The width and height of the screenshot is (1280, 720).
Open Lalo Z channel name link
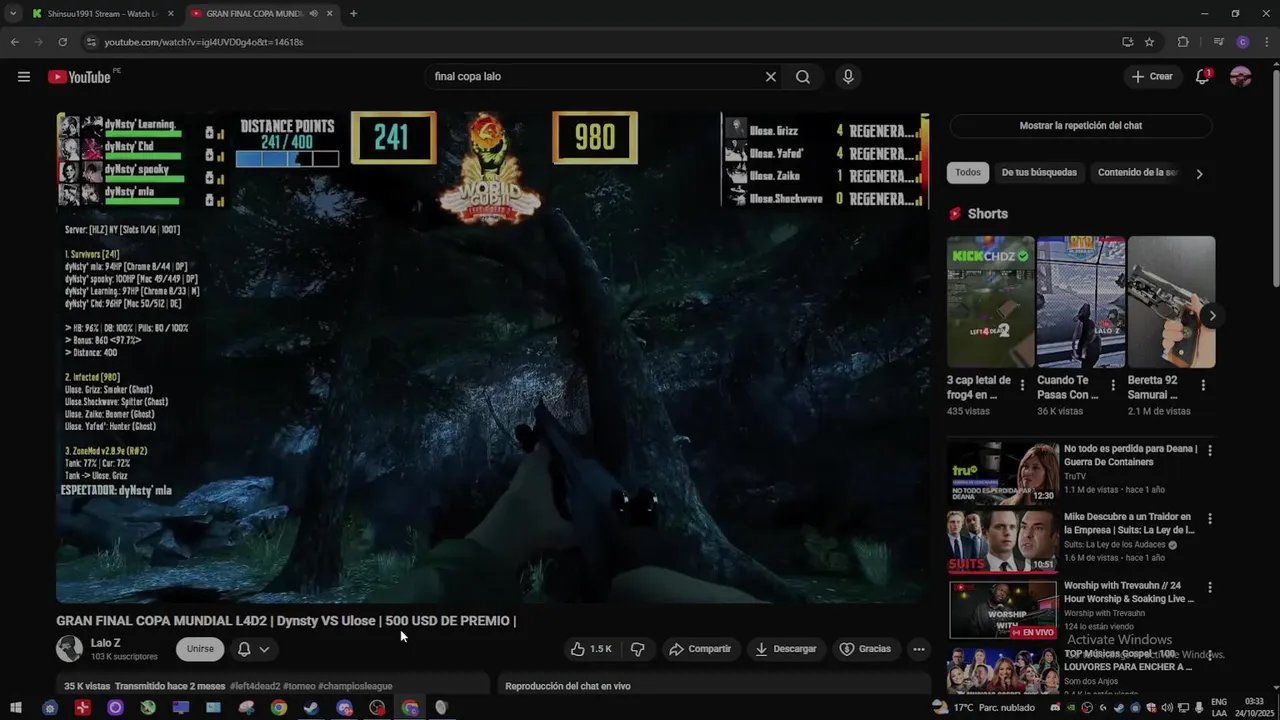[x=106, y=643]
